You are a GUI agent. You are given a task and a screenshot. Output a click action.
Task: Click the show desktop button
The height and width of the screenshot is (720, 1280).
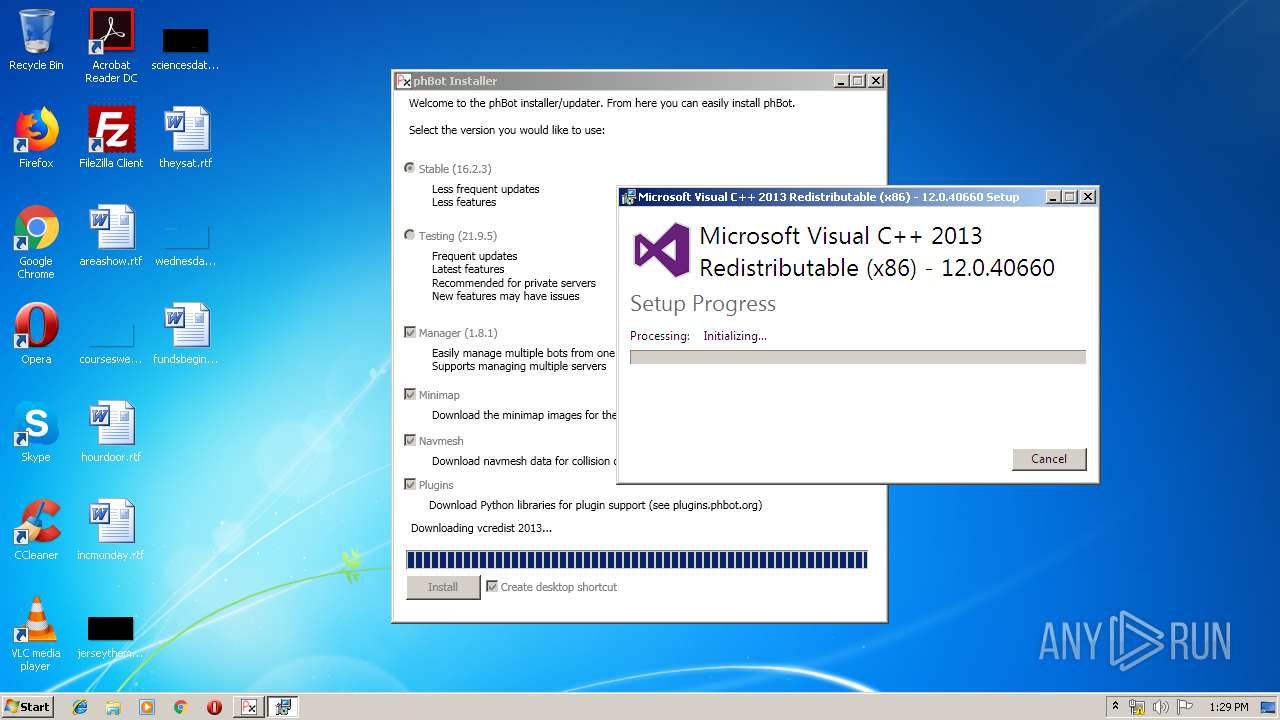pyautogui.click(x=1269, y=707)
